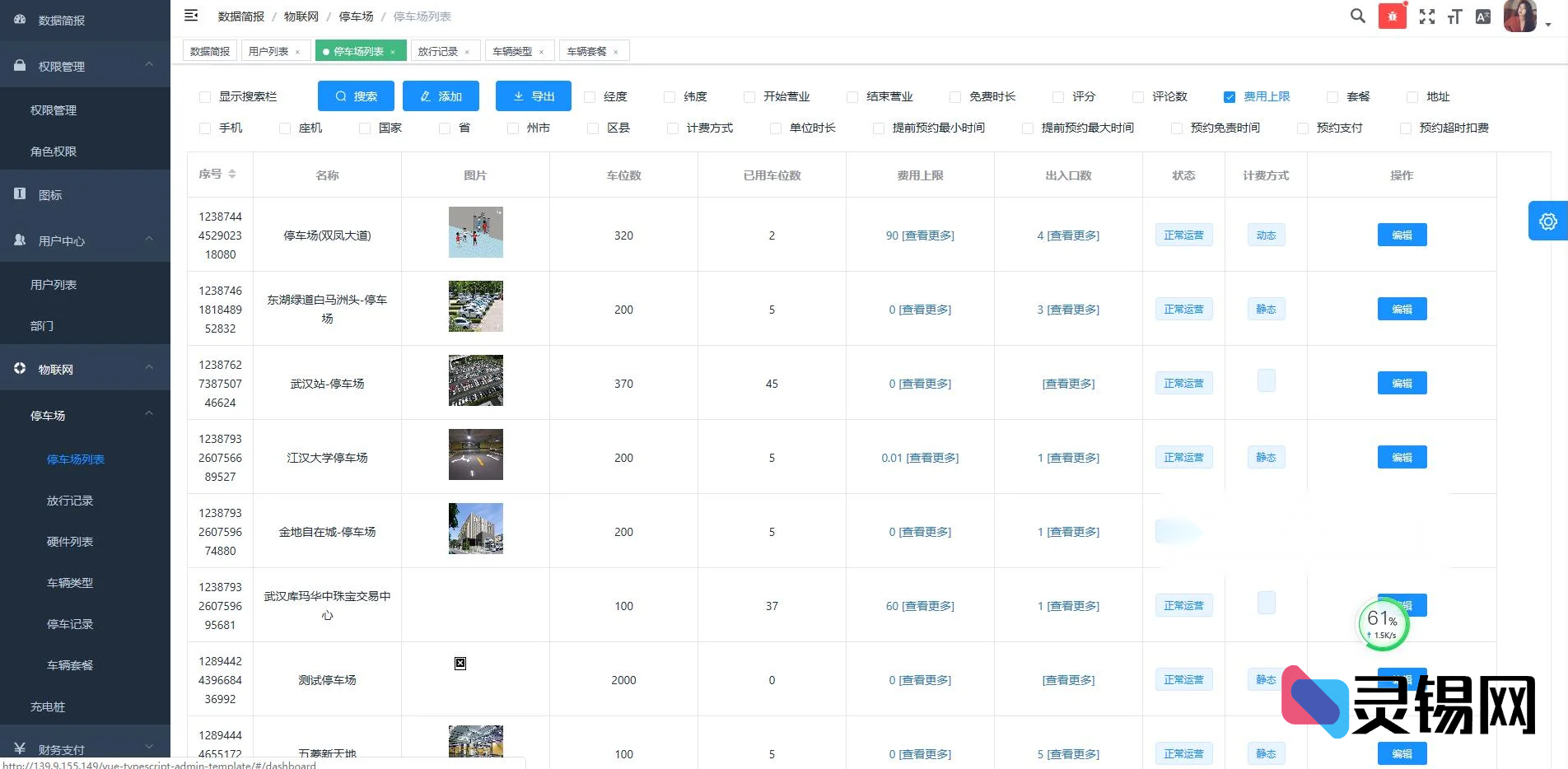1568x769 pixels.
Task: Enable the 经度 column checkbox
Action: (x=590, y=96)
